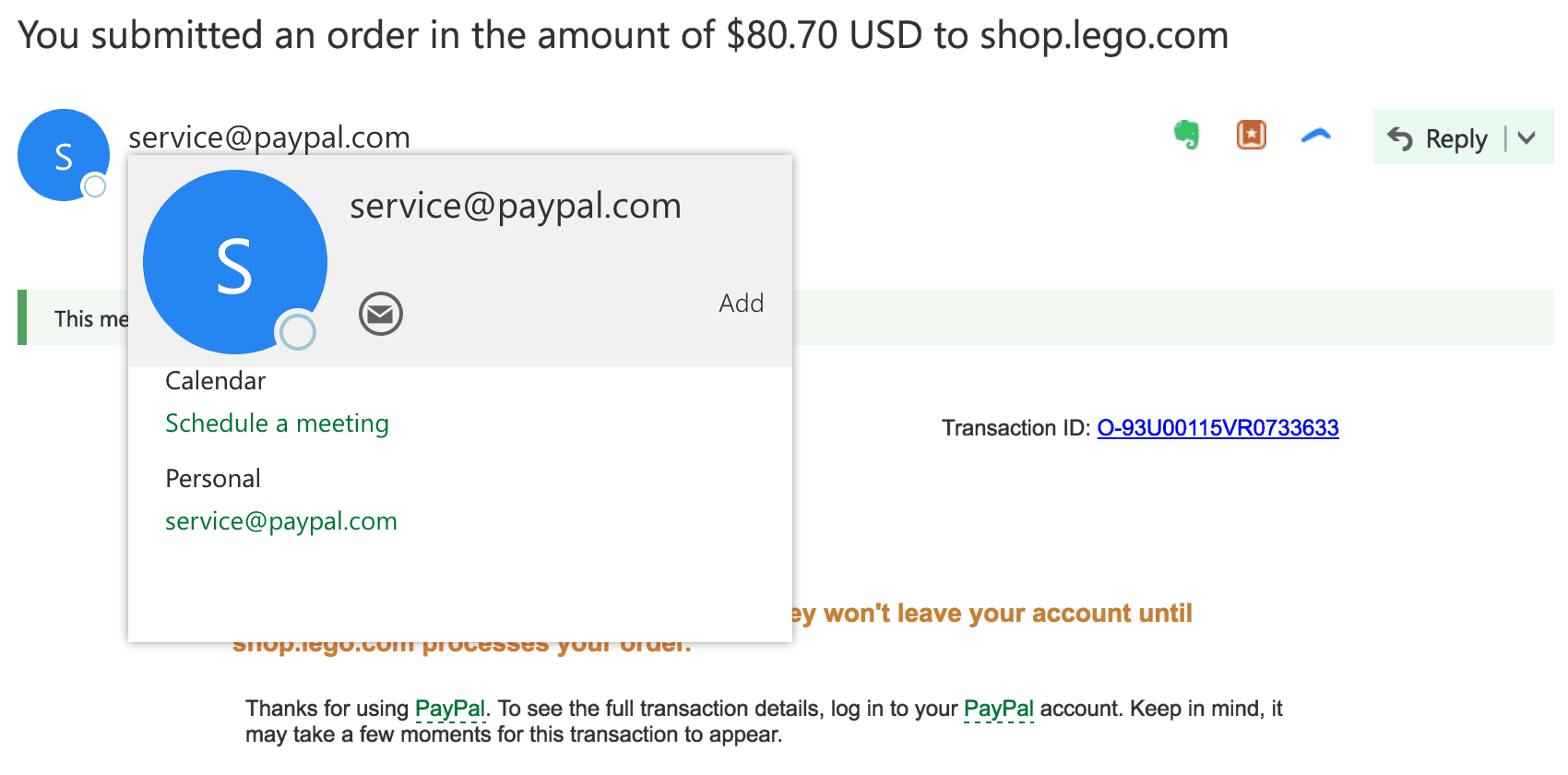Screen dimensions: 1568x775
Task: Click the presence status circle on small sender avatar
Action: (95, 186)
